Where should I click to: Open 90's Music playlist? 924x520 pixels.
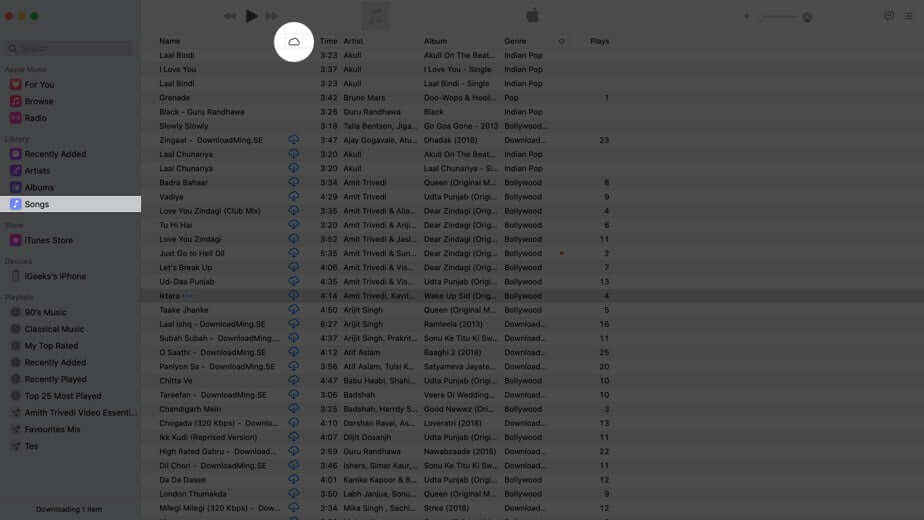[45, 312]
